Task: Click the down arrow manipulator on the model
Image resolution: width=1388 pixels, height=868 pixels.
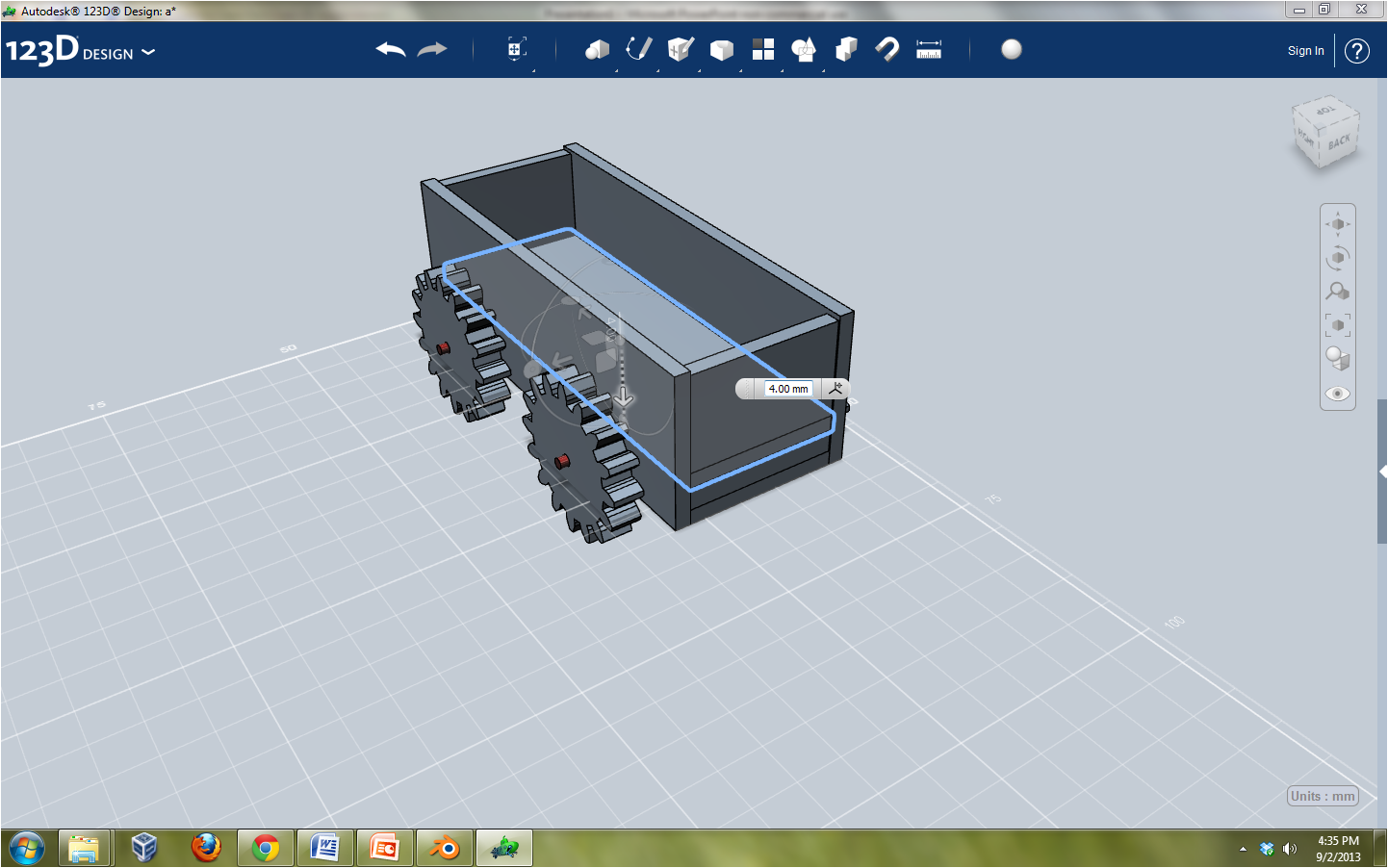Action: [x=624, y=396]
